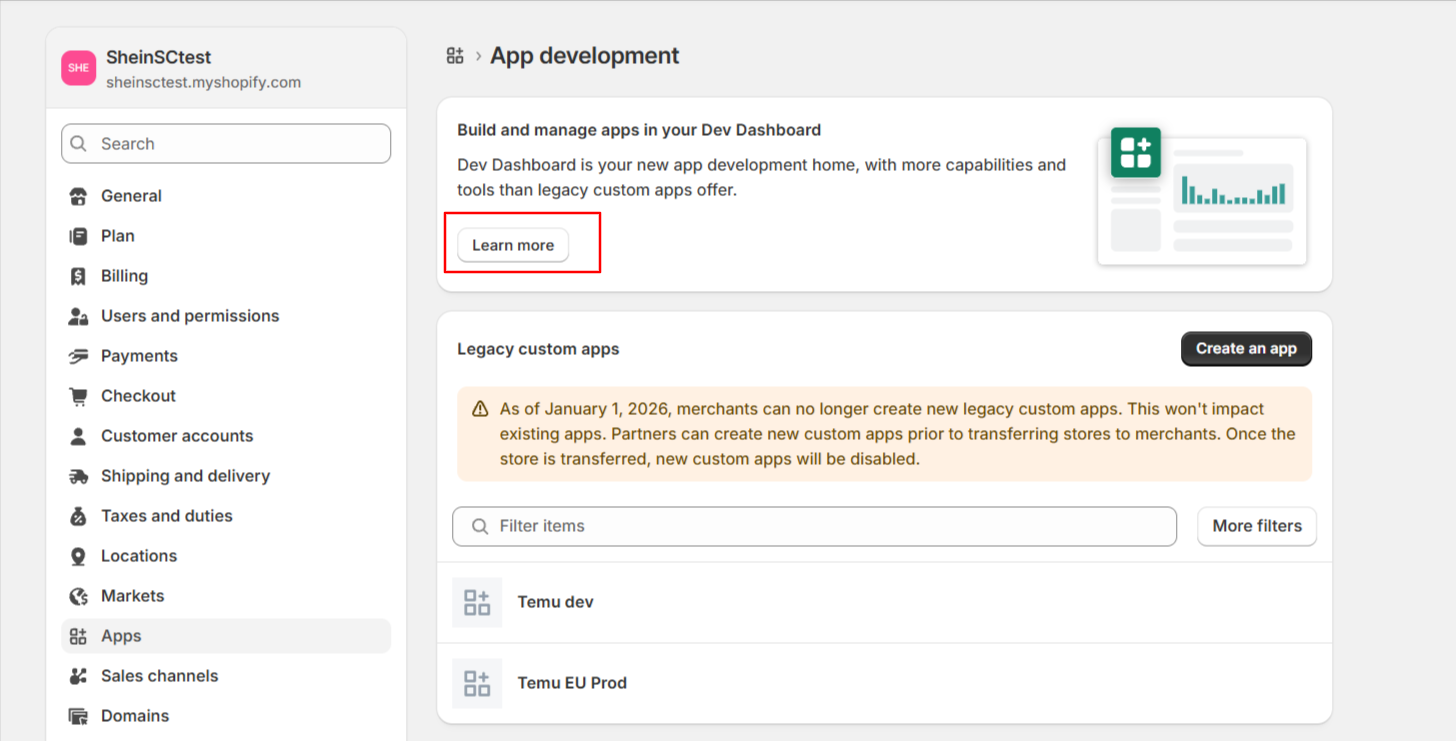The width and height of the screenshot is (1456, 741).
Task: Click the Locations pin icon in sidebar
Action: pyautogui.click(x=78, y=556)
